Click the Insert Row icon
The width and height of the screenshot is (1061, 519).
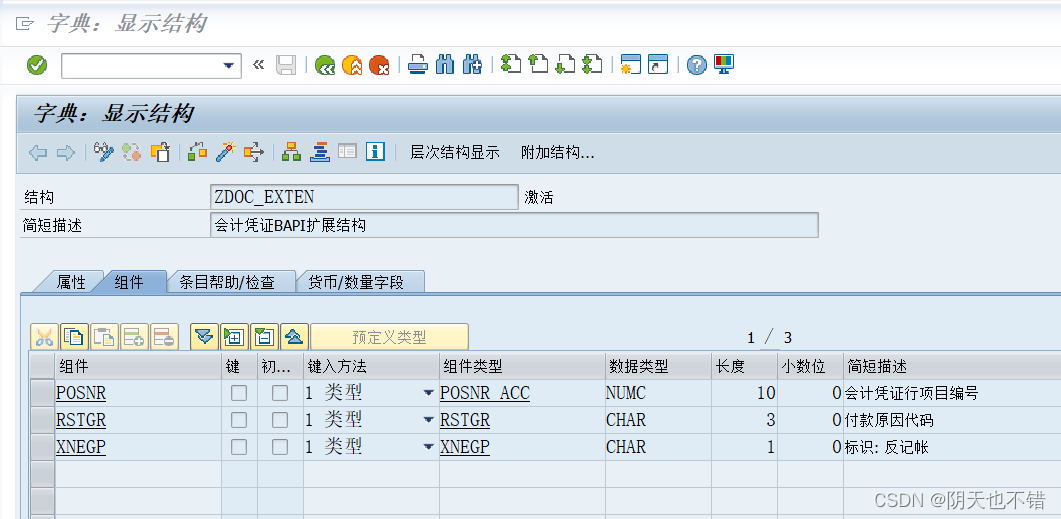[134, 336]
